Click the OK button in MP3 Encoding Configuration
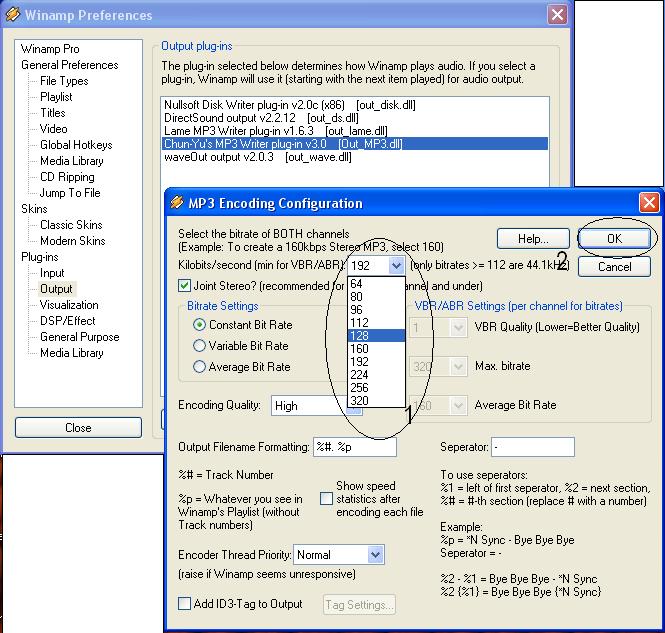The height and width of the screenshot is (633, 665). pyautogui.click(x=614, y=239)
